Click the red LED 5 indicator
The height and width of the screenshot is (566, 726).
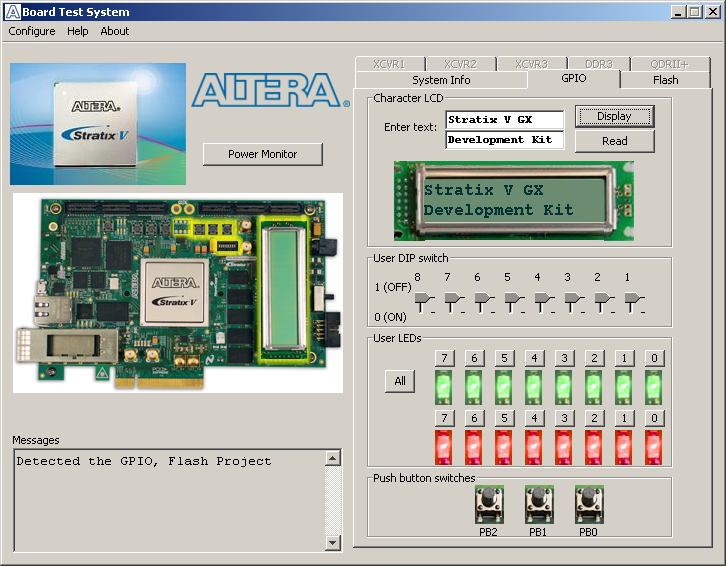coord(504,447)
